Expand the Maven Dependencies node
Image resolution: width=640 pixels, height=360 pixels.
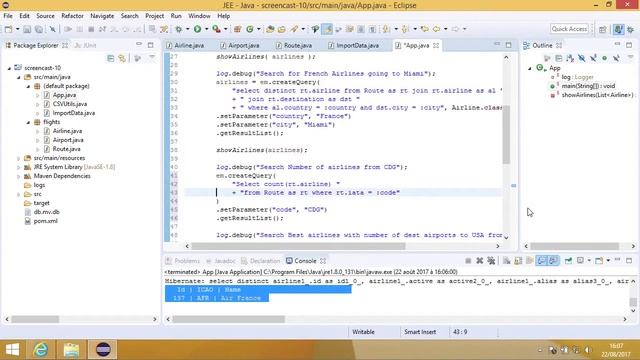pos(18,176)
